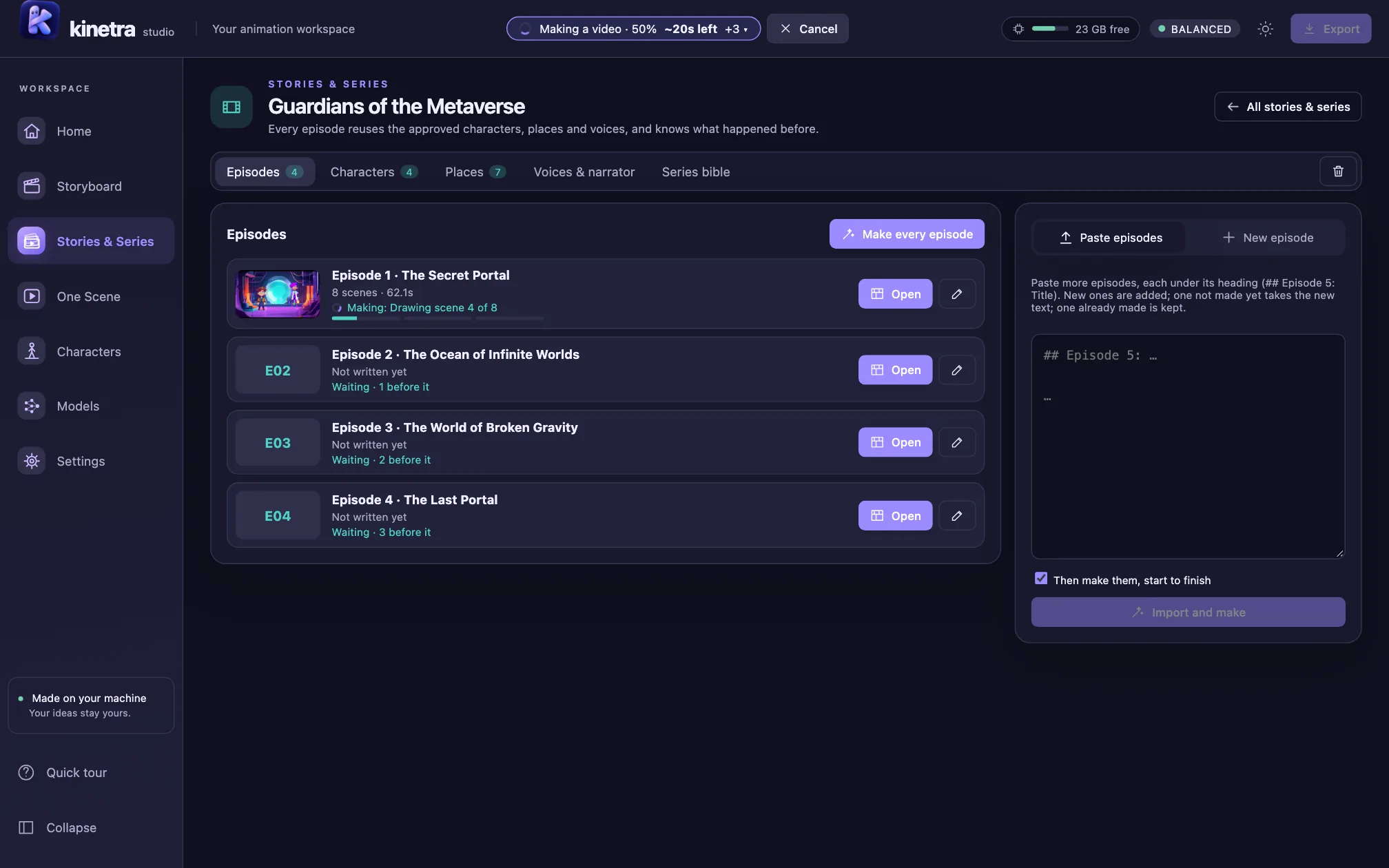1389x868 pixels.
Task: Click the trash delete series icon
Action: (1338, 172)
